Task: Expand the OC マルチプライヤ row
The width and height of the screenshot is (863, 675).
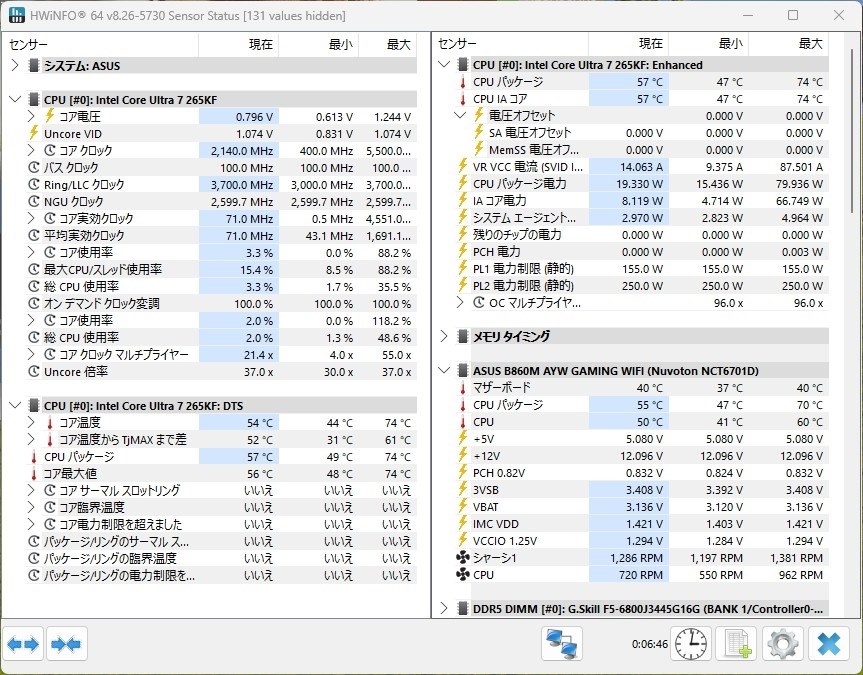Action: click(460, 303)
